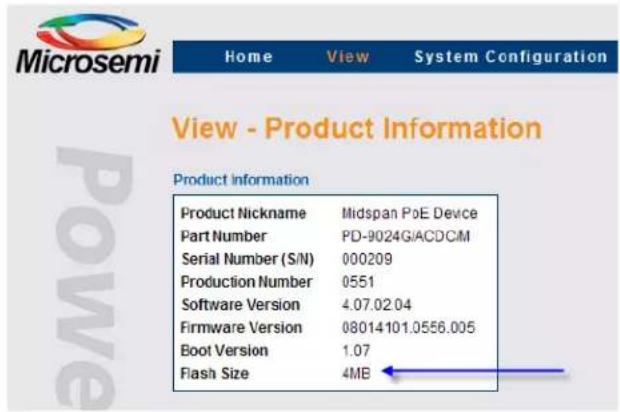
Task: Click the Microsemi logo
Action: 88,44
